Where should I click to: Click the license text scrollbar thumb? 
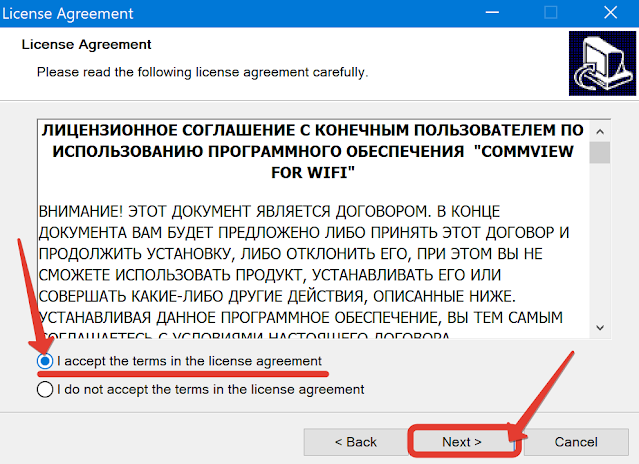click(599, 152)
